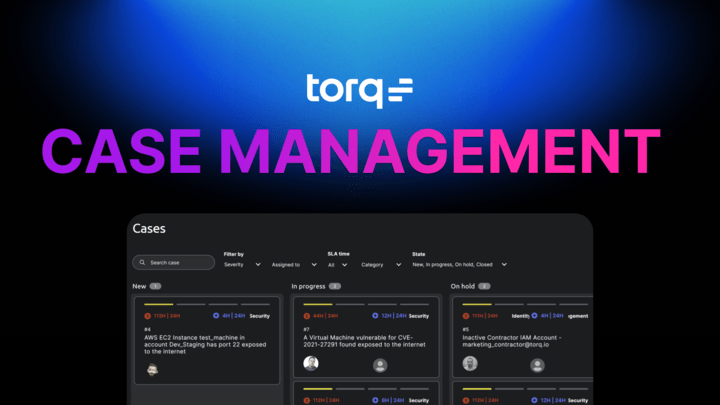Click case number #4 label
This screenshot has height=405, width=720.
tap(147, 330)
